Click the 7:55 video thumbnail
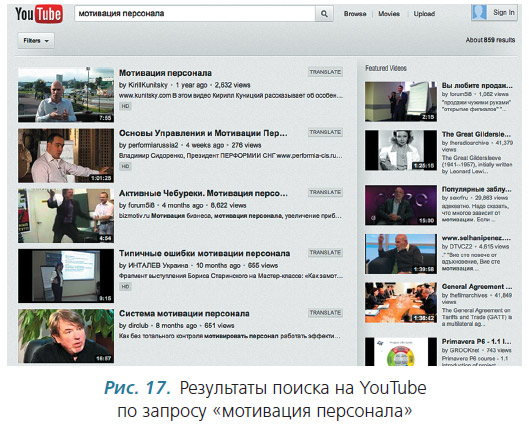 pos(66,95)
